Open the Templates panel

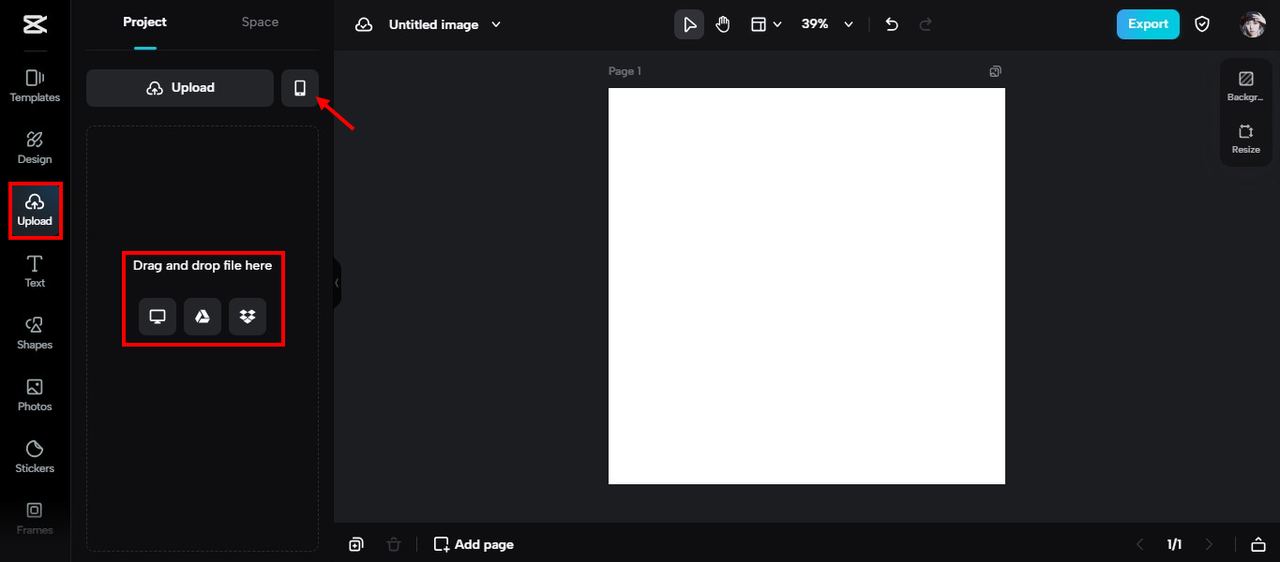[35, 86]
